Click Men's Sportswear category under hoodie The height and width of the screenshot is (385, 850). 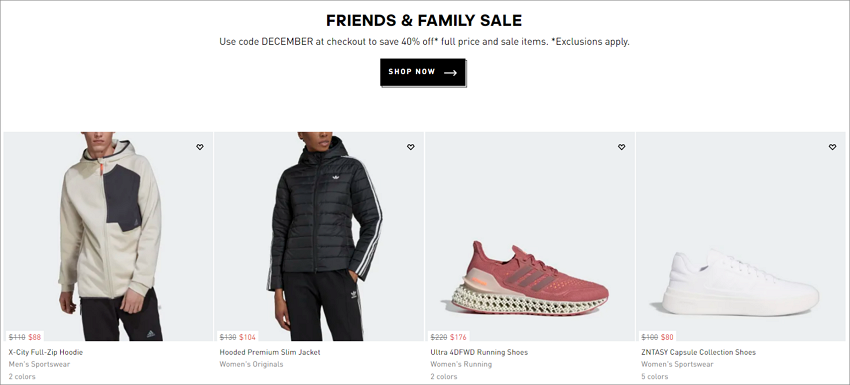point(39,364)
